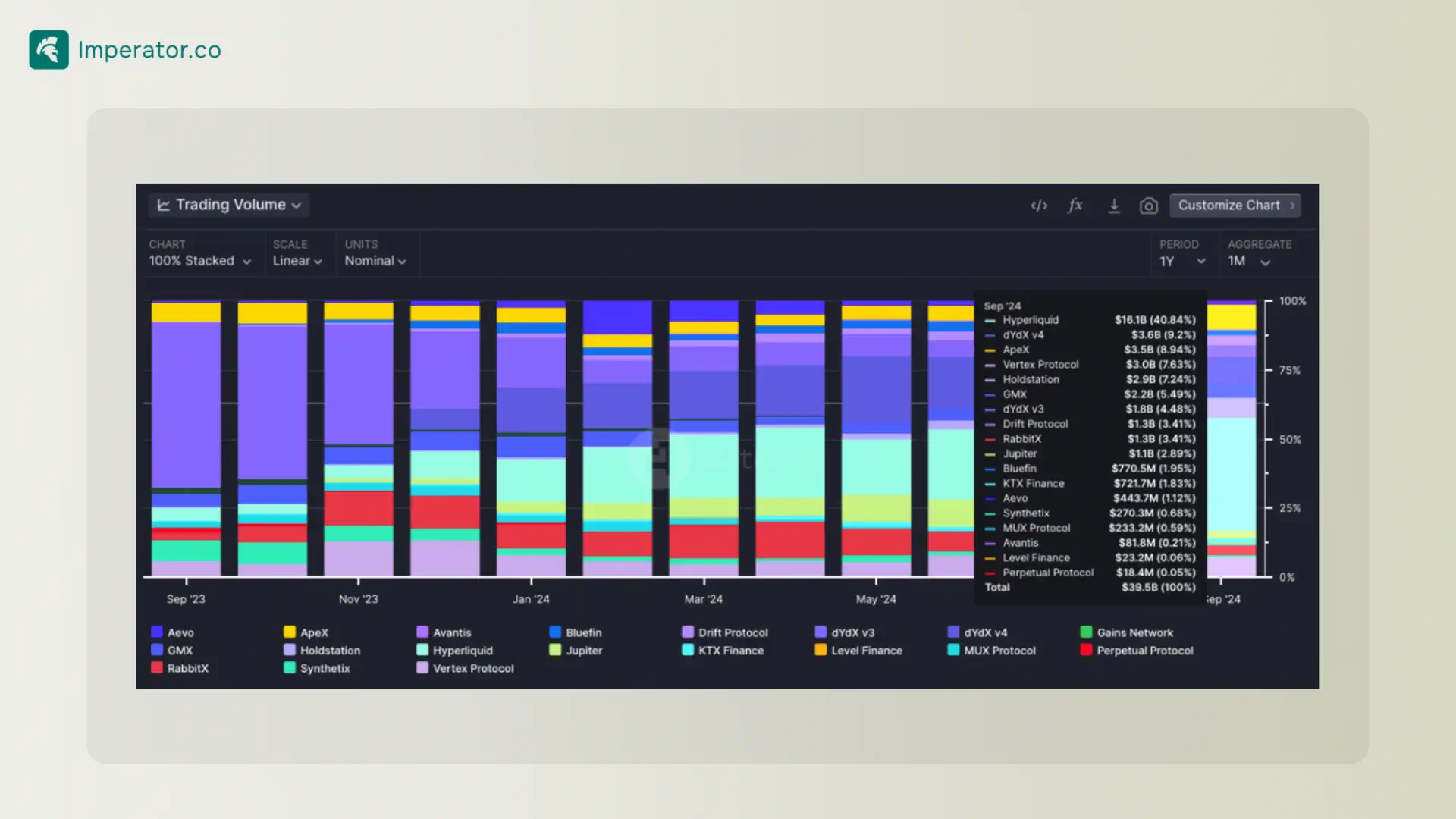Select Perpetual Protocol in the legend
Image resolution: width=1456 pixels, height=819 pixels.
[x=1137, y=651]
